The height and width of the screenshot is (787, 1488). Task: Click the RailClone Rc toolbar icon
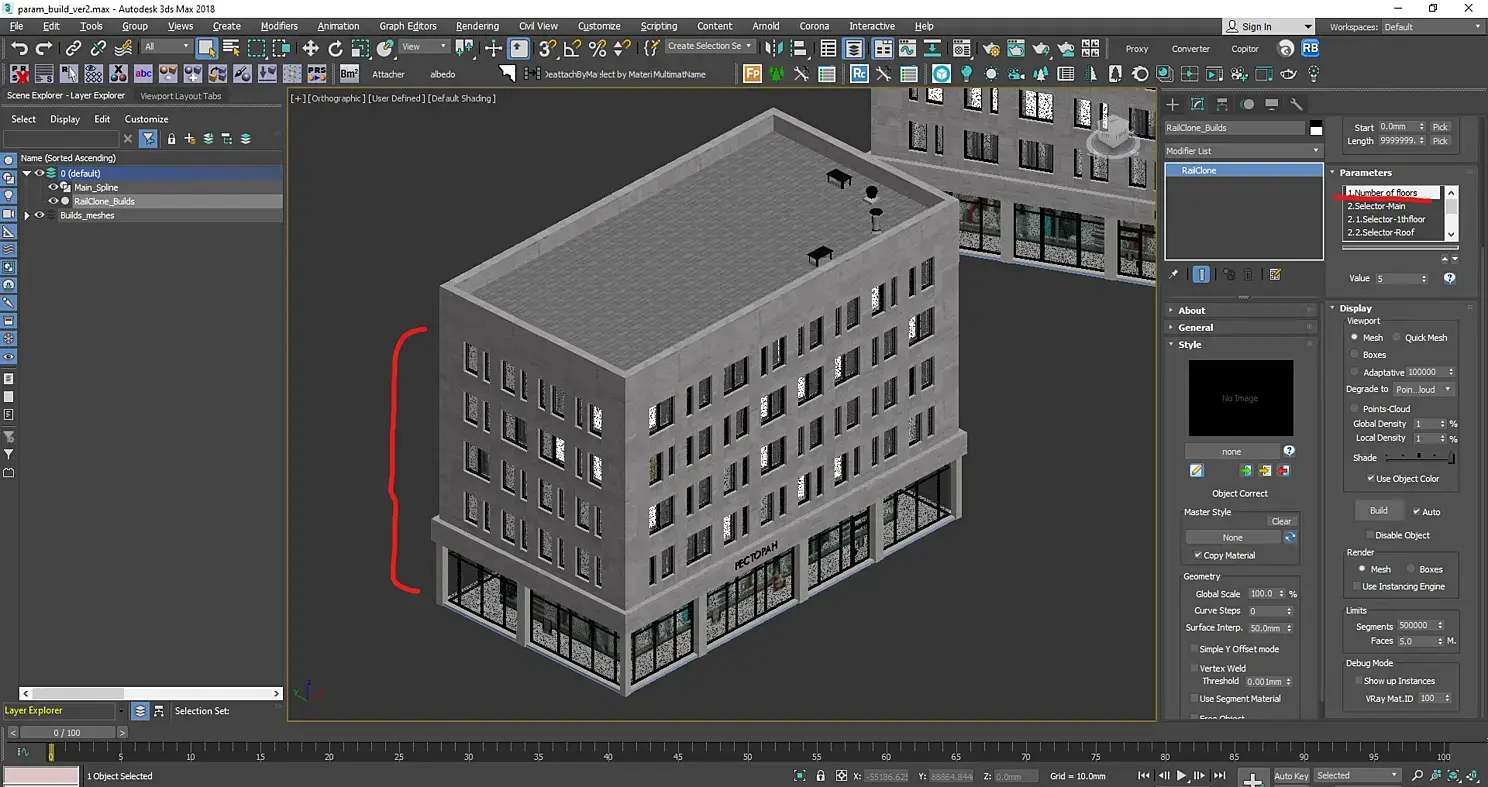[859, 74]
